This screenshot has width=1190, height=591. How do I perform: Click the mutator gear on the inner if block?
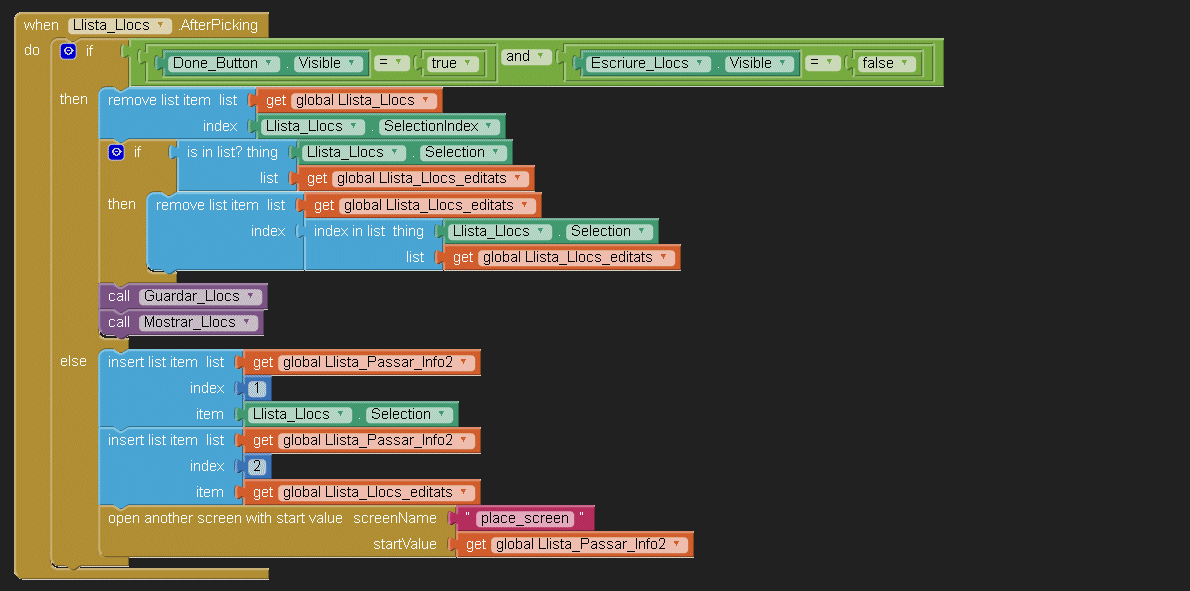pyautogui.click(x=116, y=152)
